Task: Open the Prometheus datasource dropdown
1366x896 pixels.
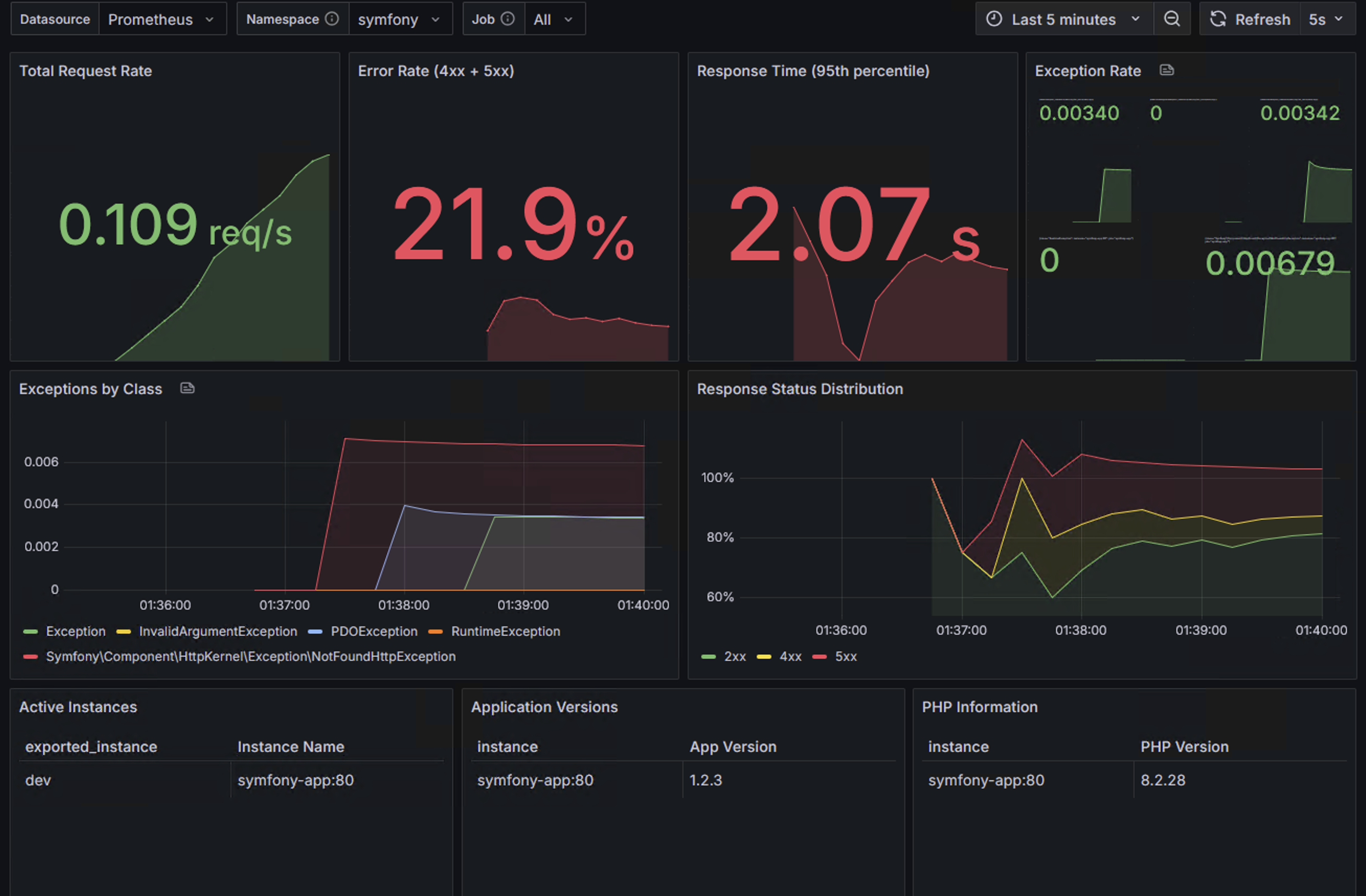Action: (x=162, y=19)
